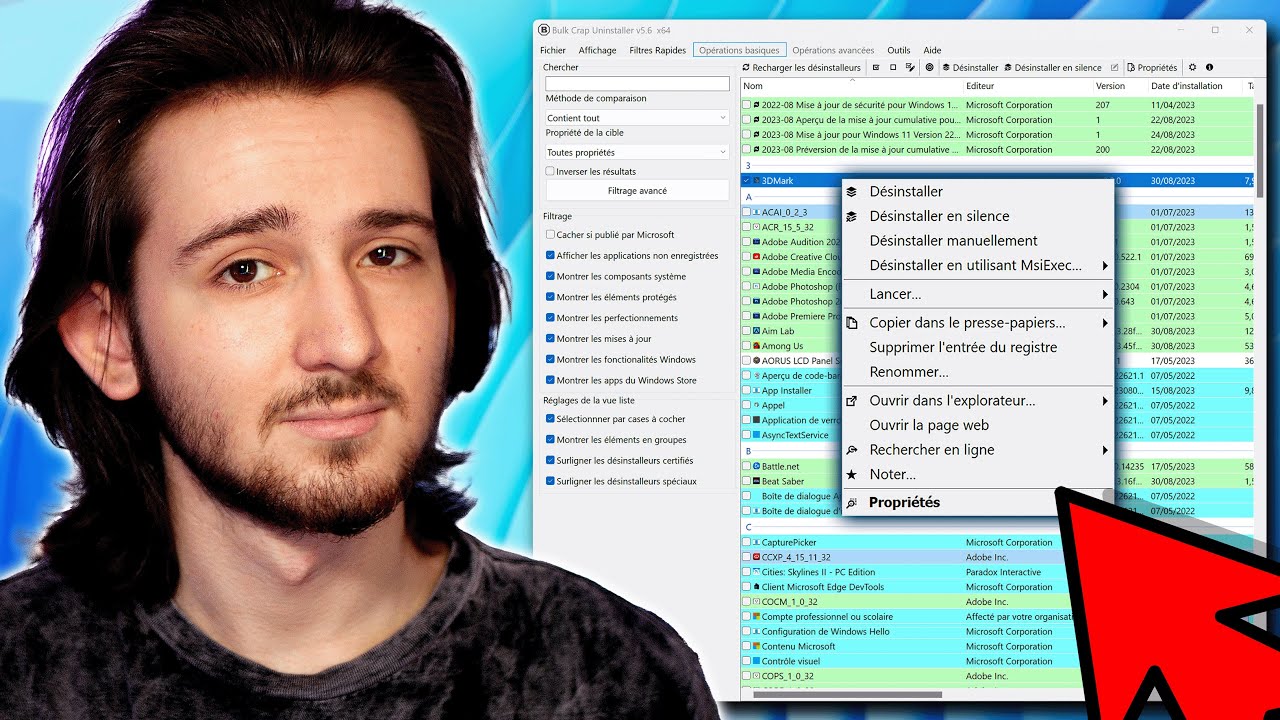Click the Rechercher en ligne icon
1280x720 pixels.
point(852,450)
